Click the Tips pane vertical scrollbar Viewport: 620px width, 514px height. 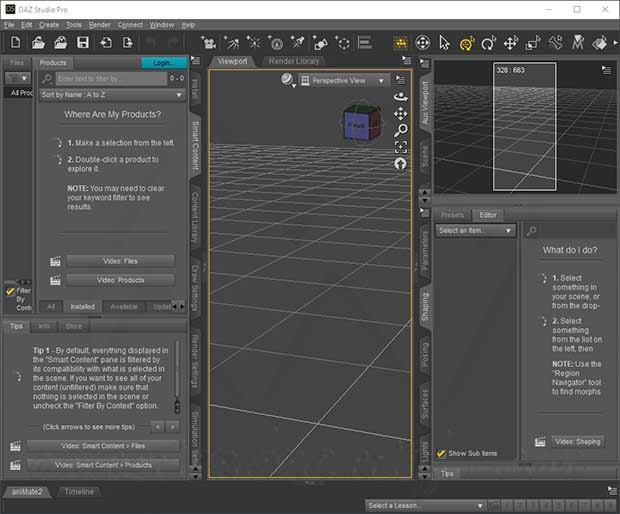(177, 377)
